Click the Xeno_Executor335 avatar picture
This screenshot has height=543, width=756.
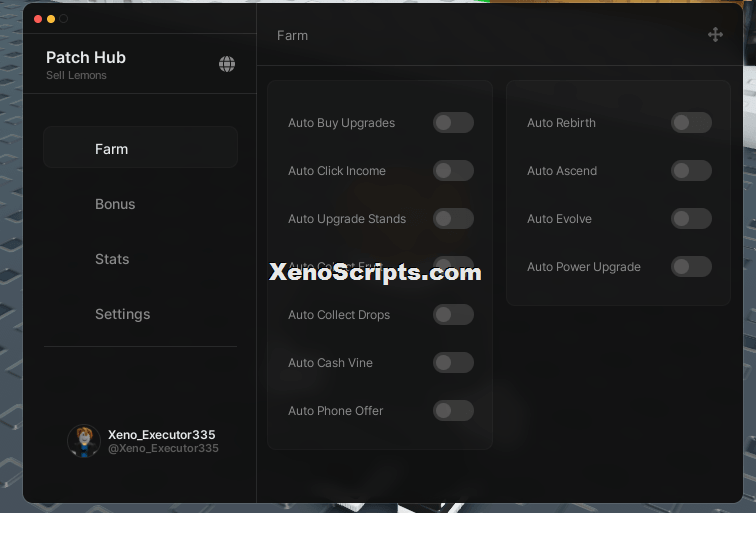click(x=84, y=441)
